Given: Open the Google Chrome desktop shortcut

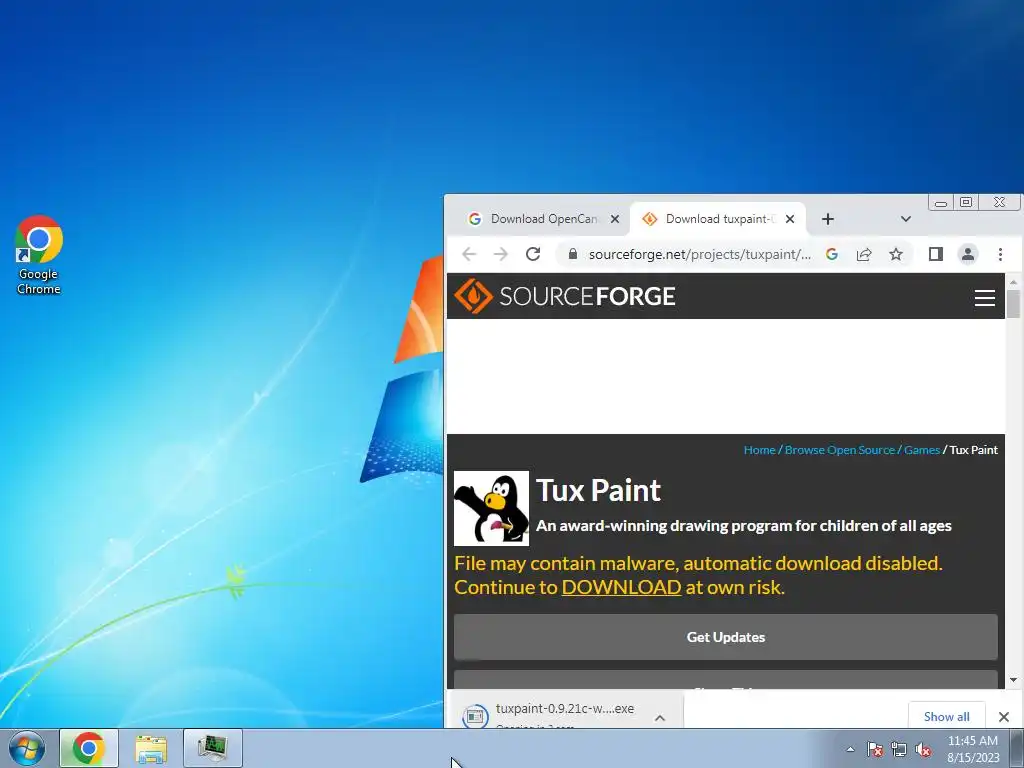Looking at the screenshot, I should [39, 255].
